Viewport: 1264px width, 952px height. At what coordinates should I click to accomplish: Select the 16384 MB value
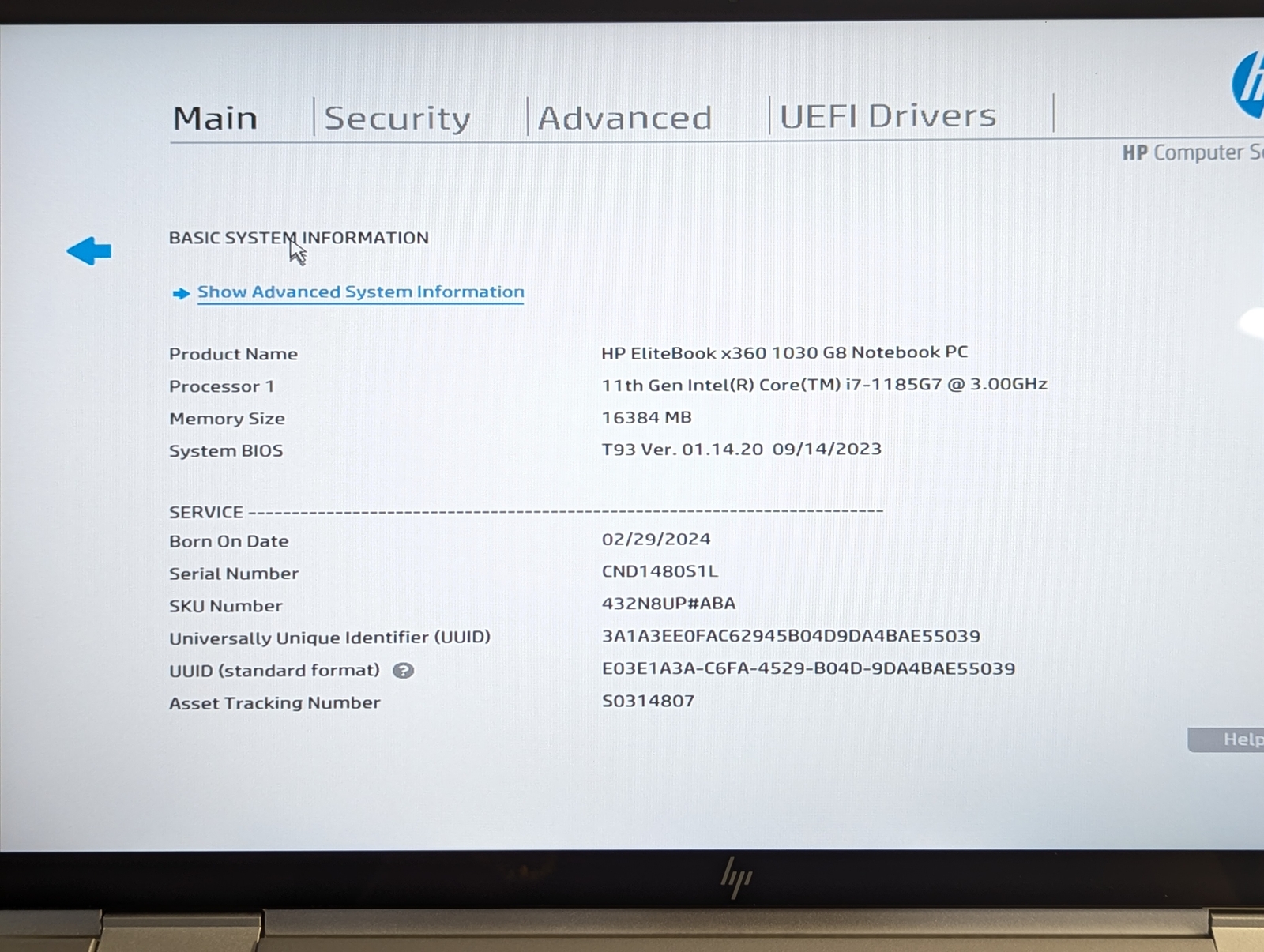pyautogui.click(x=646, y=417)
